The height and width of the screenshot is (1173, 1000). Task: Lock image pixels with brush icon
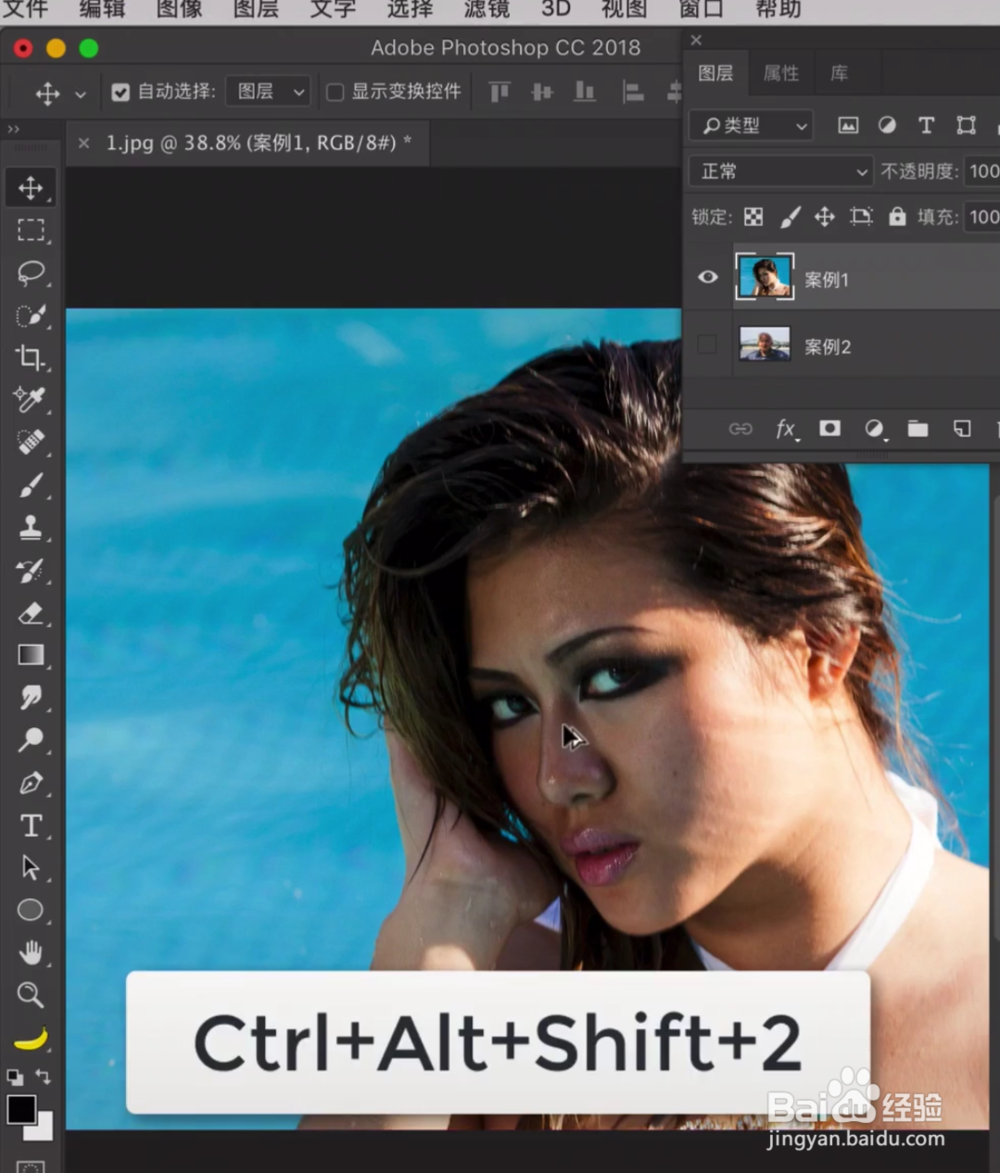[790, 217]
